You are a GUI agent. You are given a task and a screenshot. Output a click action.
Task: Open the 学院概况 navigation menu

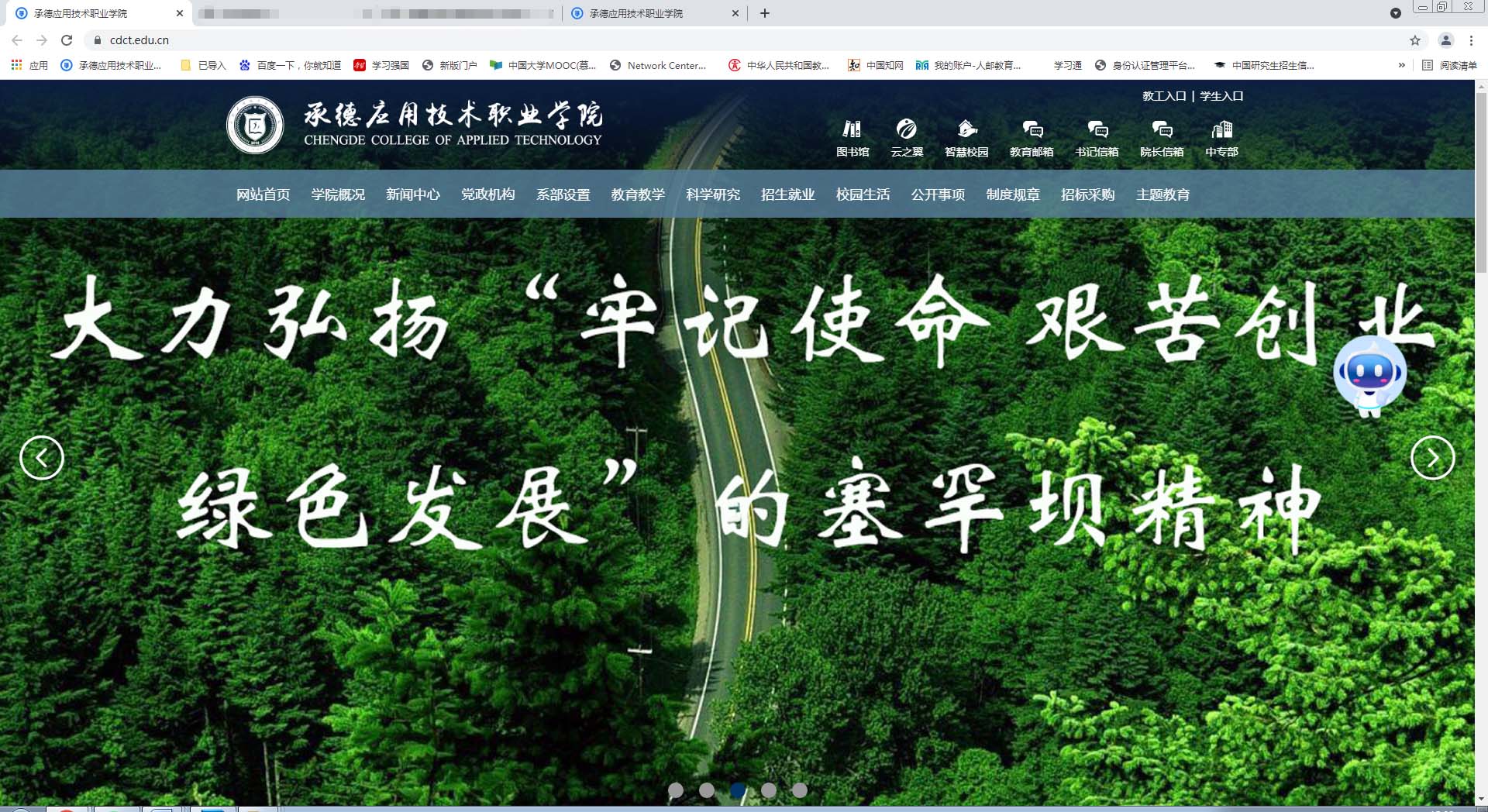pyautogui.click(x=338, y=194)
